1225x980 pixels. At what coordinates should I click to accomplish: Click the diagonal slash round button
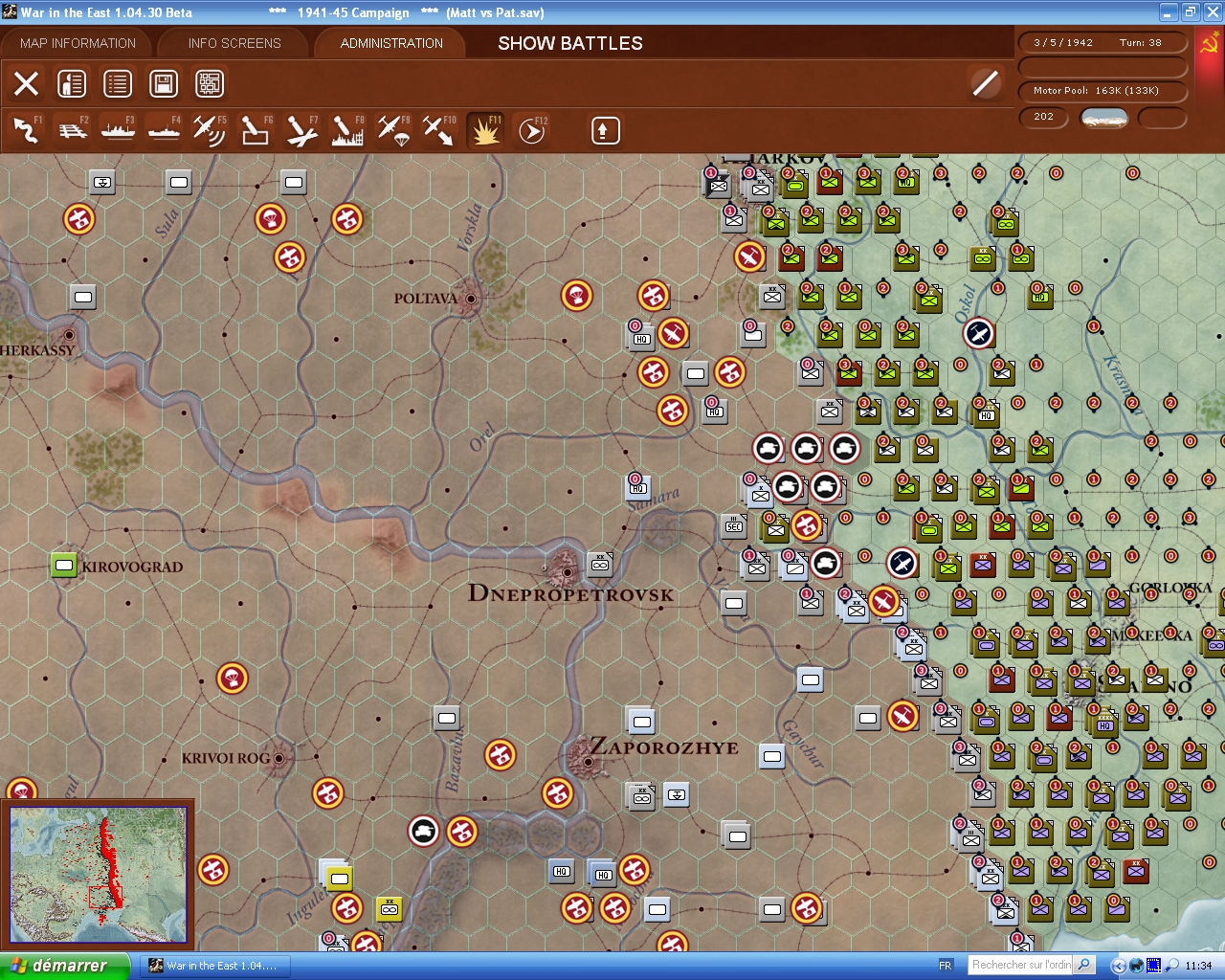click(985, 83)
